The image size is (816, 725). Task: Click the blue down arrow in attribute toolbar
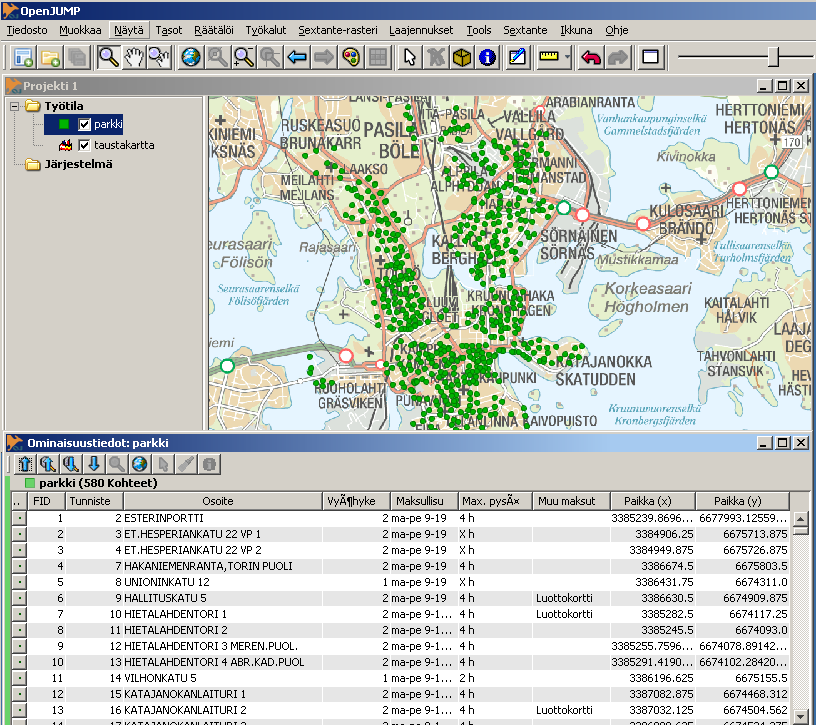94,464
